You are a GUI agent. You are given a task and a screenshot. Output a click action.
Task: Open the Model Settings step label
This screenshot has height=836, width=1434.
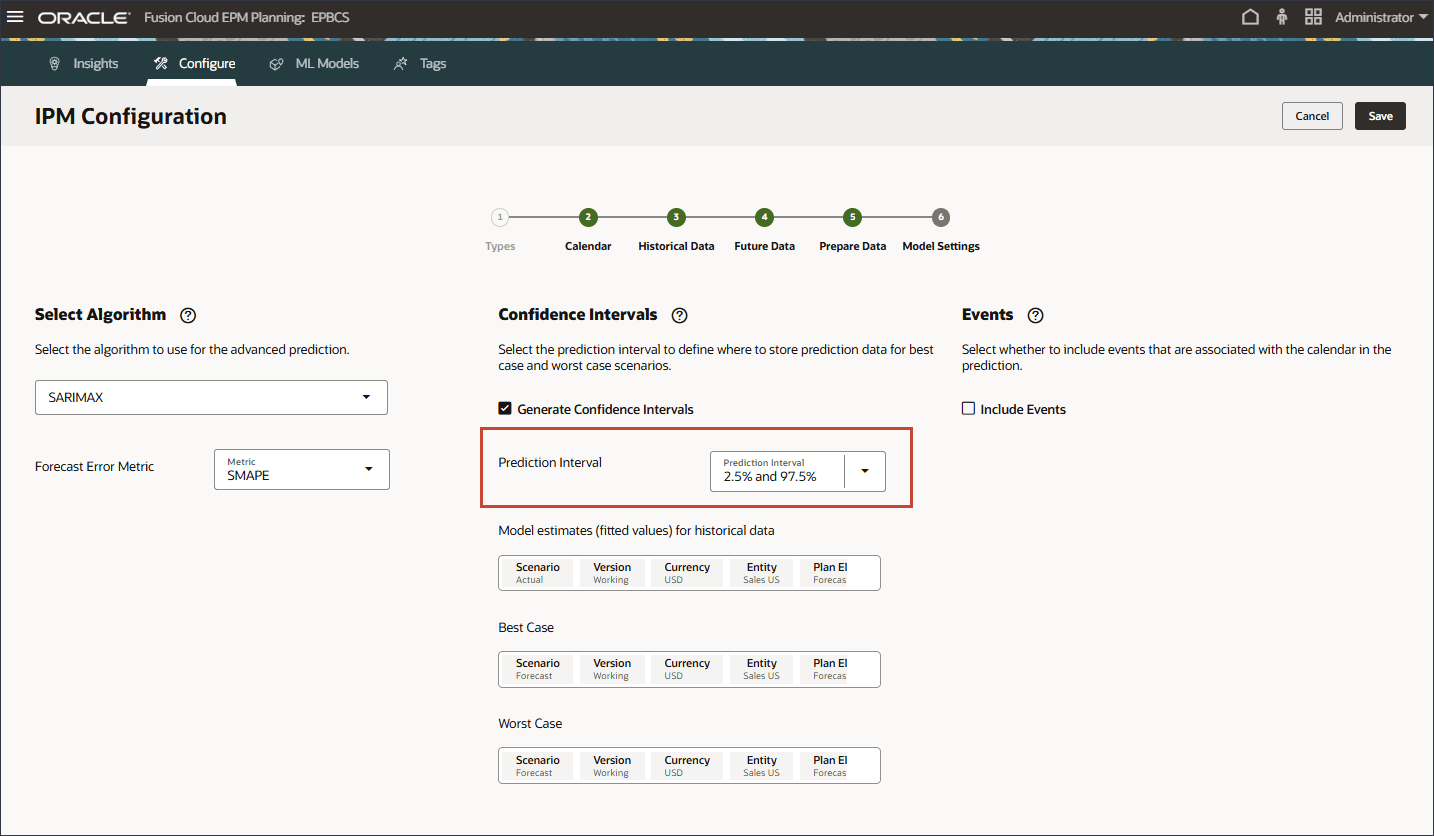pos(941,246)
